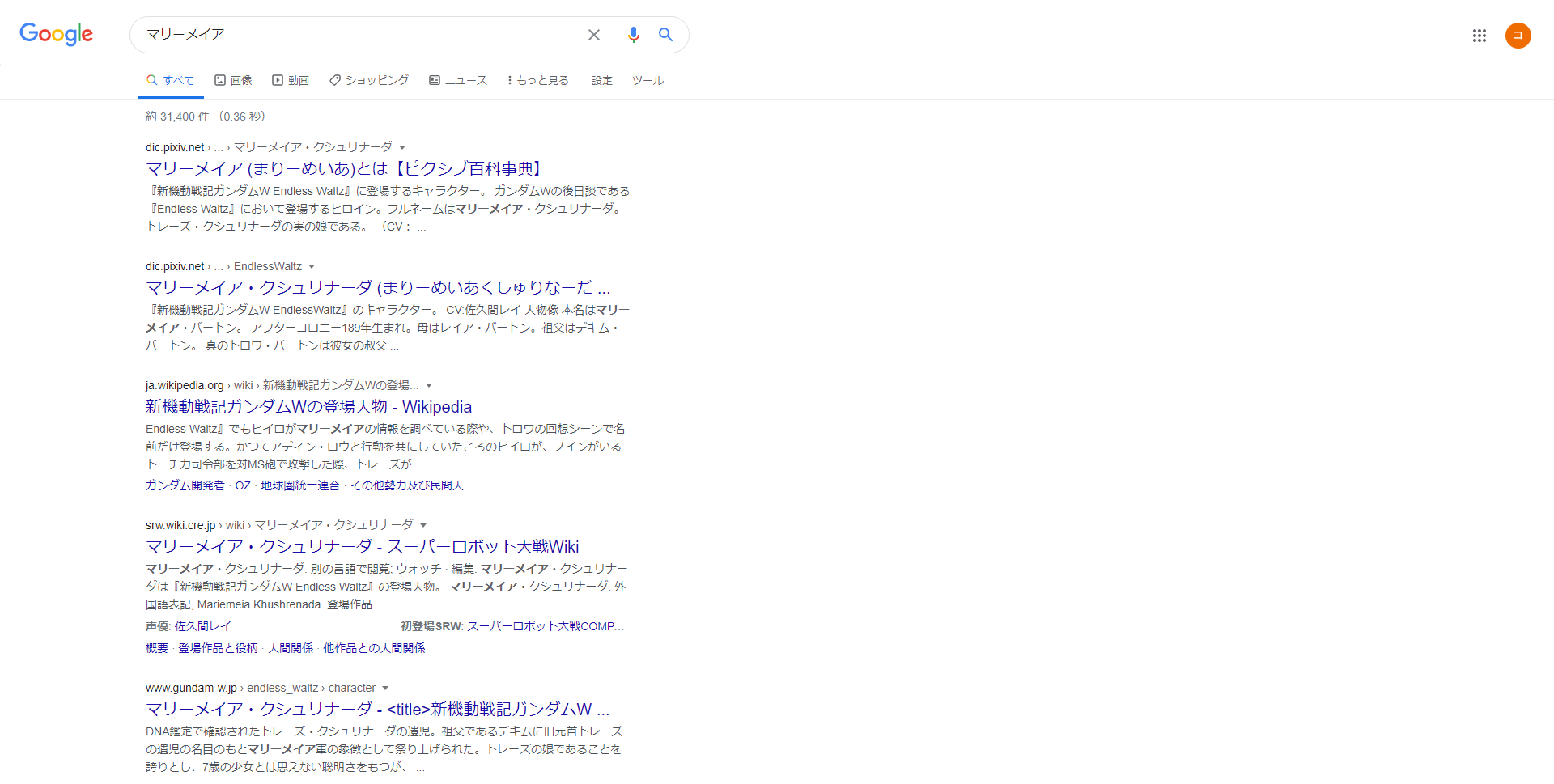The width and height of the screenshot is (1554, 784).
Task: Click your Google account avatar
Action: (1518, 36)
